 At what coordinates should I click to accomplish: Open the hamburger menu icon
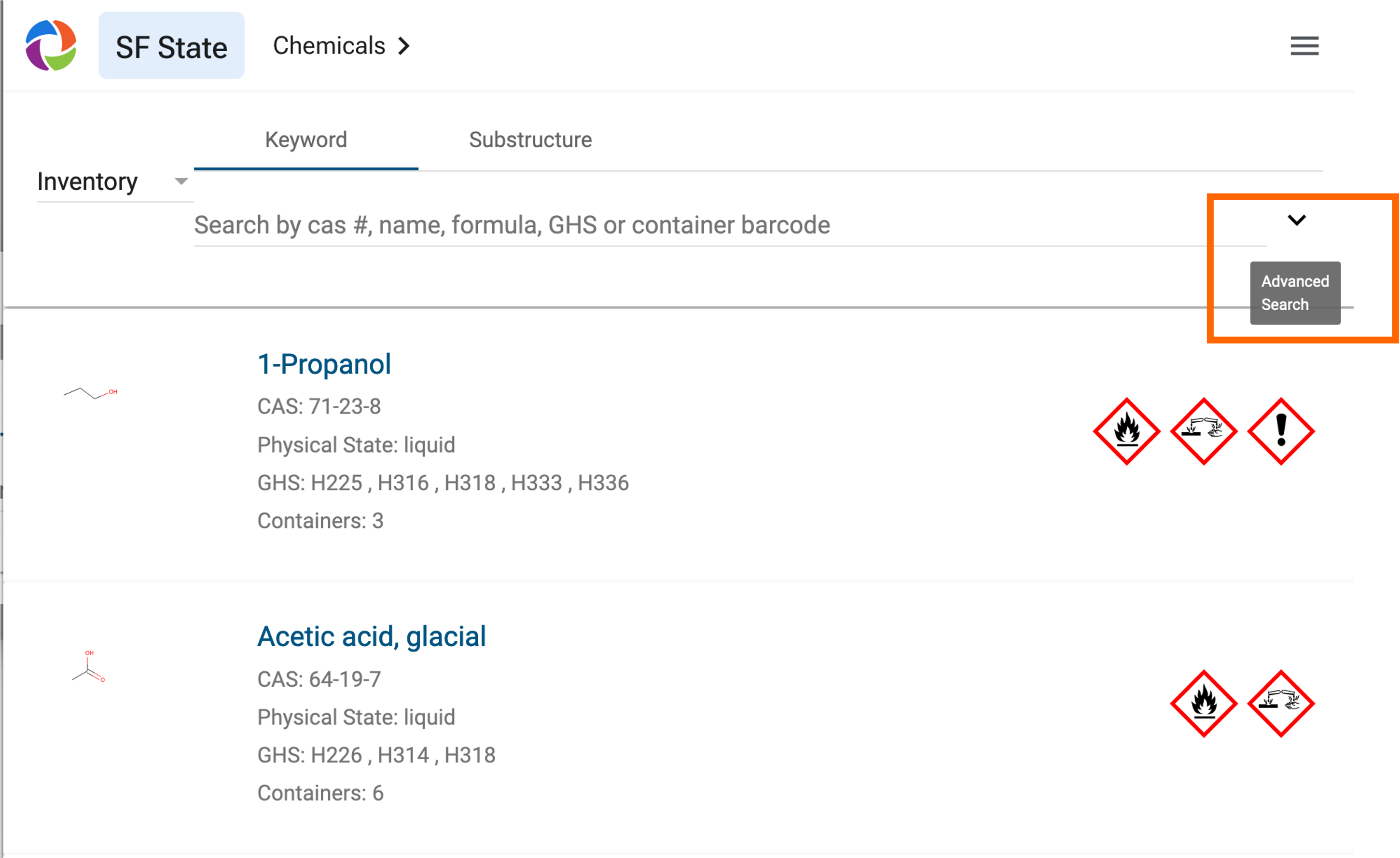(x=1304, y=45)
